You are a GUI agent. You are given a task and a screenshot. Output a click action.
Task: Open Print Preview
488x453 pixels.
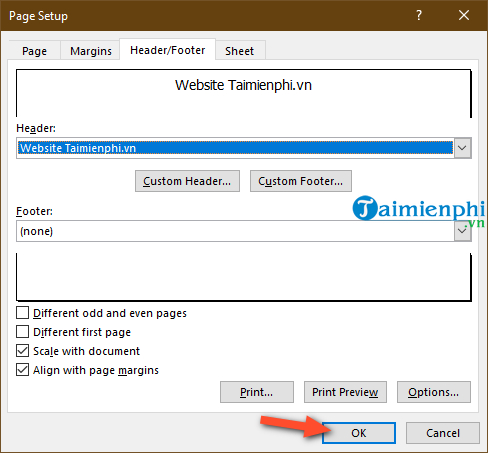click(x=345, y=392)
